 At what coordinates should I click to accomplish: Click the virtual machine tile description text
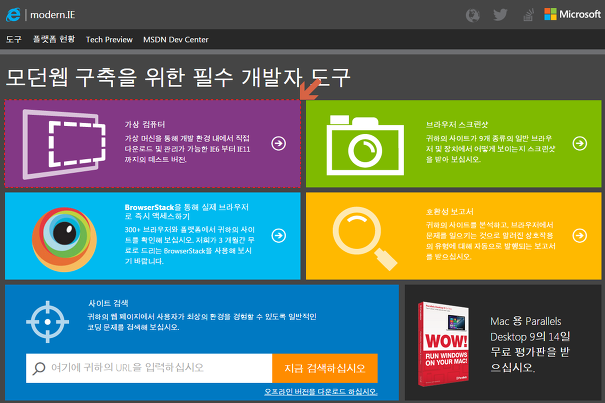coord(187,149)
